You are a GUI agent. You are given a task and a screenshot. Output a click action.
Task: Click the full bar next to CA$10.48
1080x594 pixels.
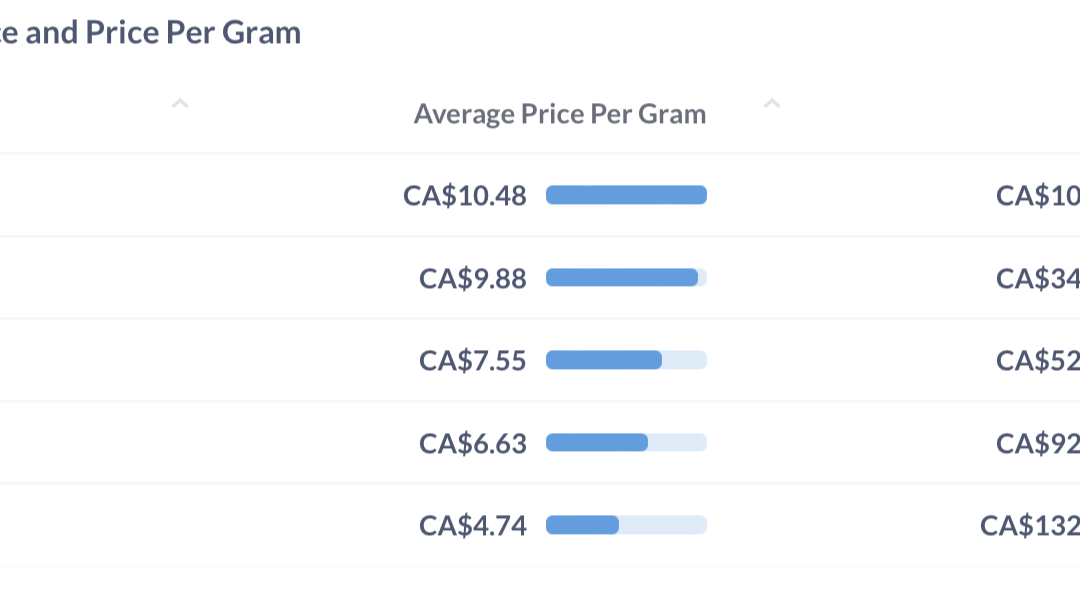626,195
